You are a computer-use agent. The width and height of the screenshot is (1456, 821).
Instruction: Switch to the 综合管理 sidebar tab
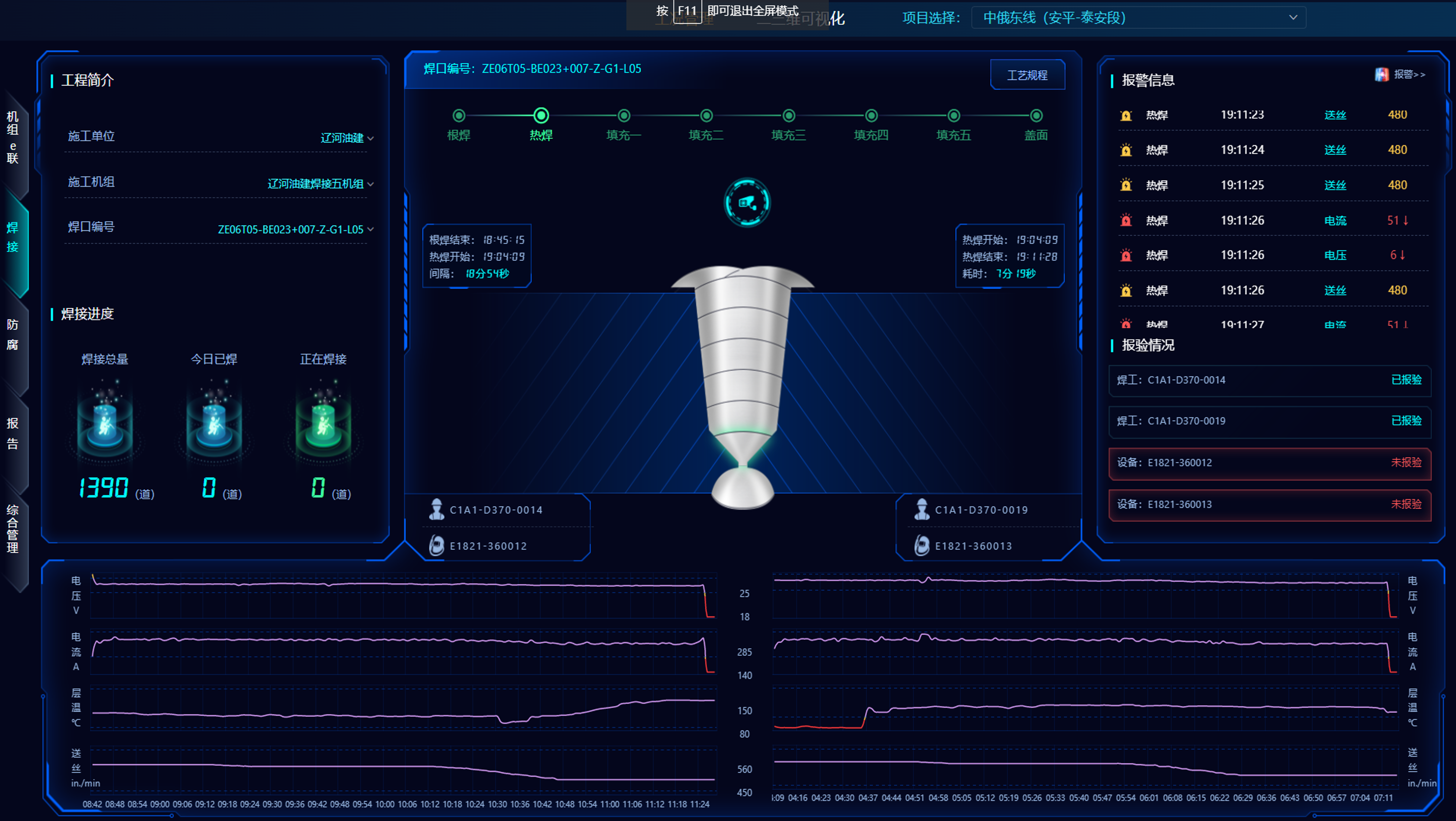(13, 529)
